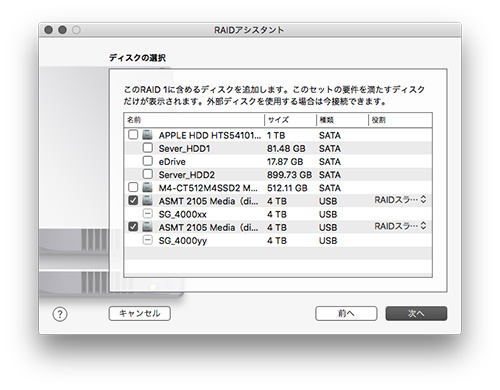
Task: Sort by the サイズ column header
Action: (x=290, y=120)
